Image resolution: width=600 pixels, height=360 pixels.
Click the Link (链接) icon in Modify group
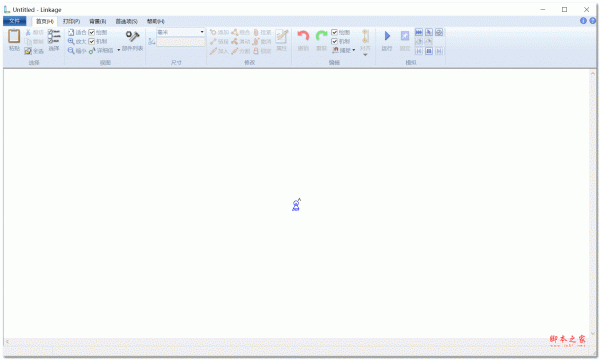pyautogui.click(x=213, y=41)
